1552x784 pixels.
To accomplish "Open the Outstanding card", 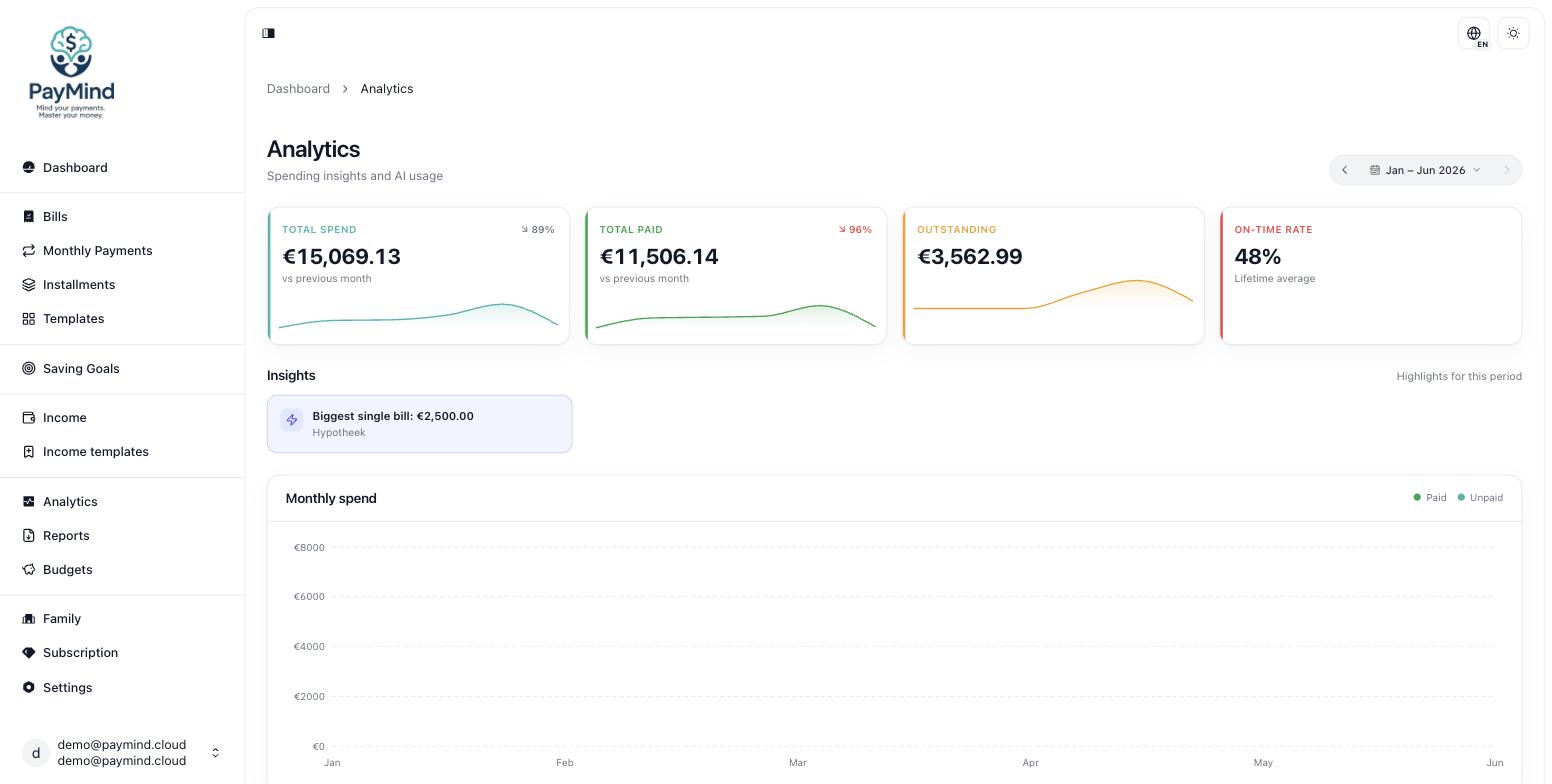I will coord(1053,276).
